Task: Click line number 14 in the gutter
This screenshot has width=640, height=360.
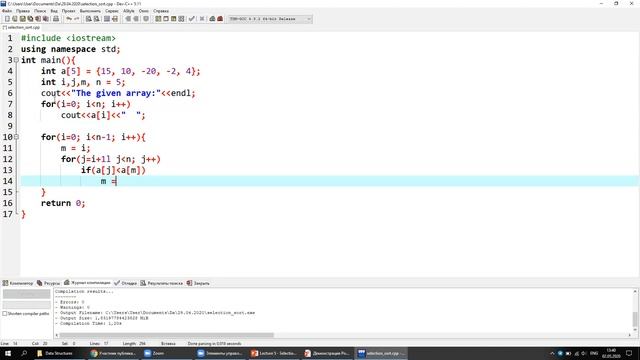Action: 8,181
